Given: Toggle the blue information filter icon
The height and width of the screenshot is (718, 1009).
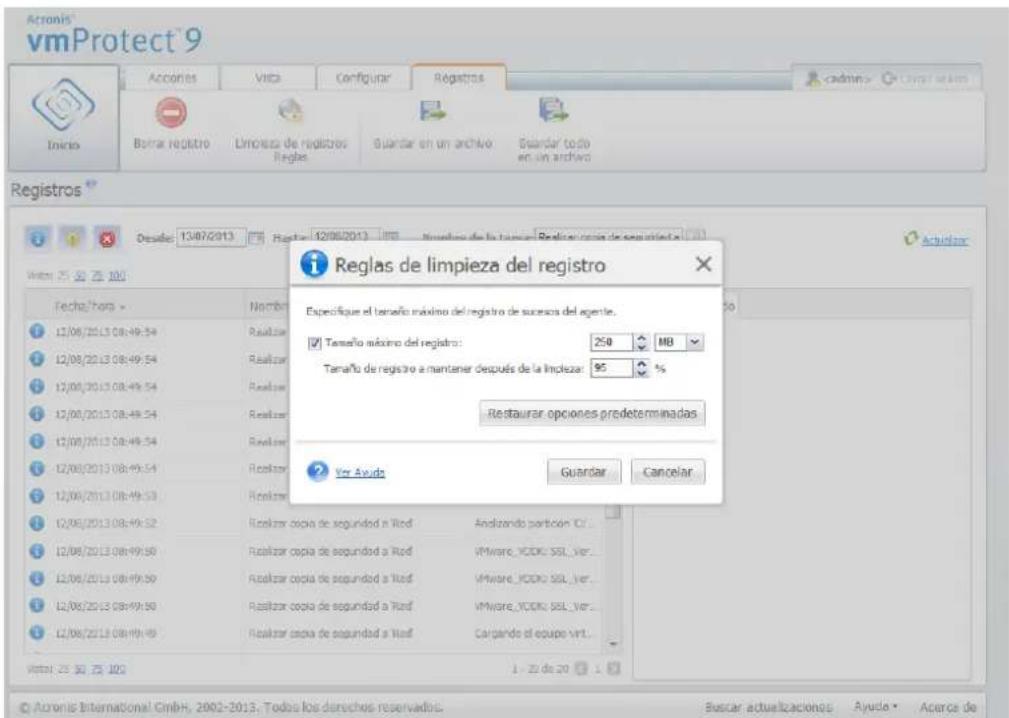Looking at the screenshot, I should (37, 239).
